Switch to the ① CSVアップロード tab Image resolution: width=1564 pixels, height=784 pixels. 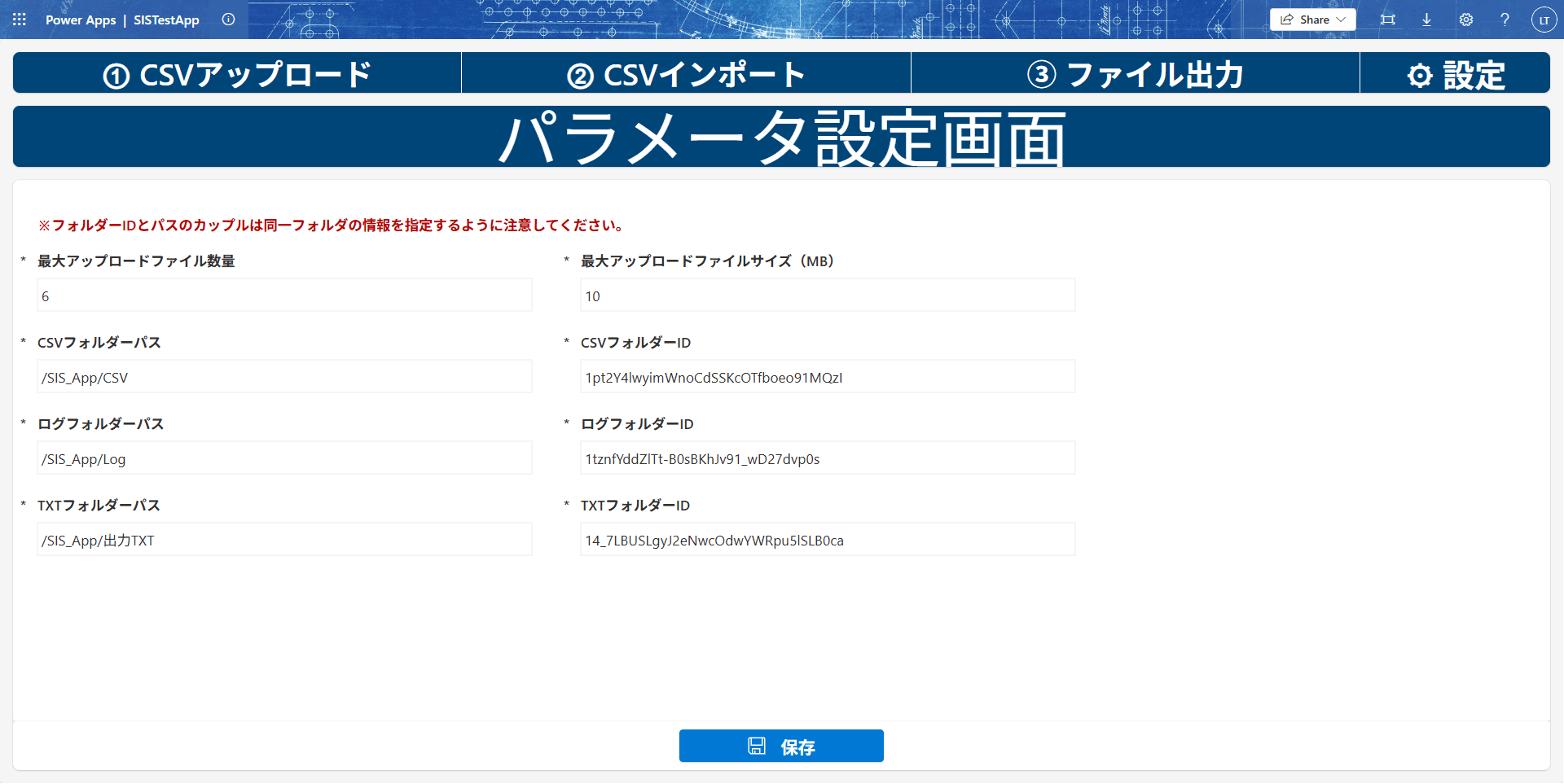pos(237,74)
